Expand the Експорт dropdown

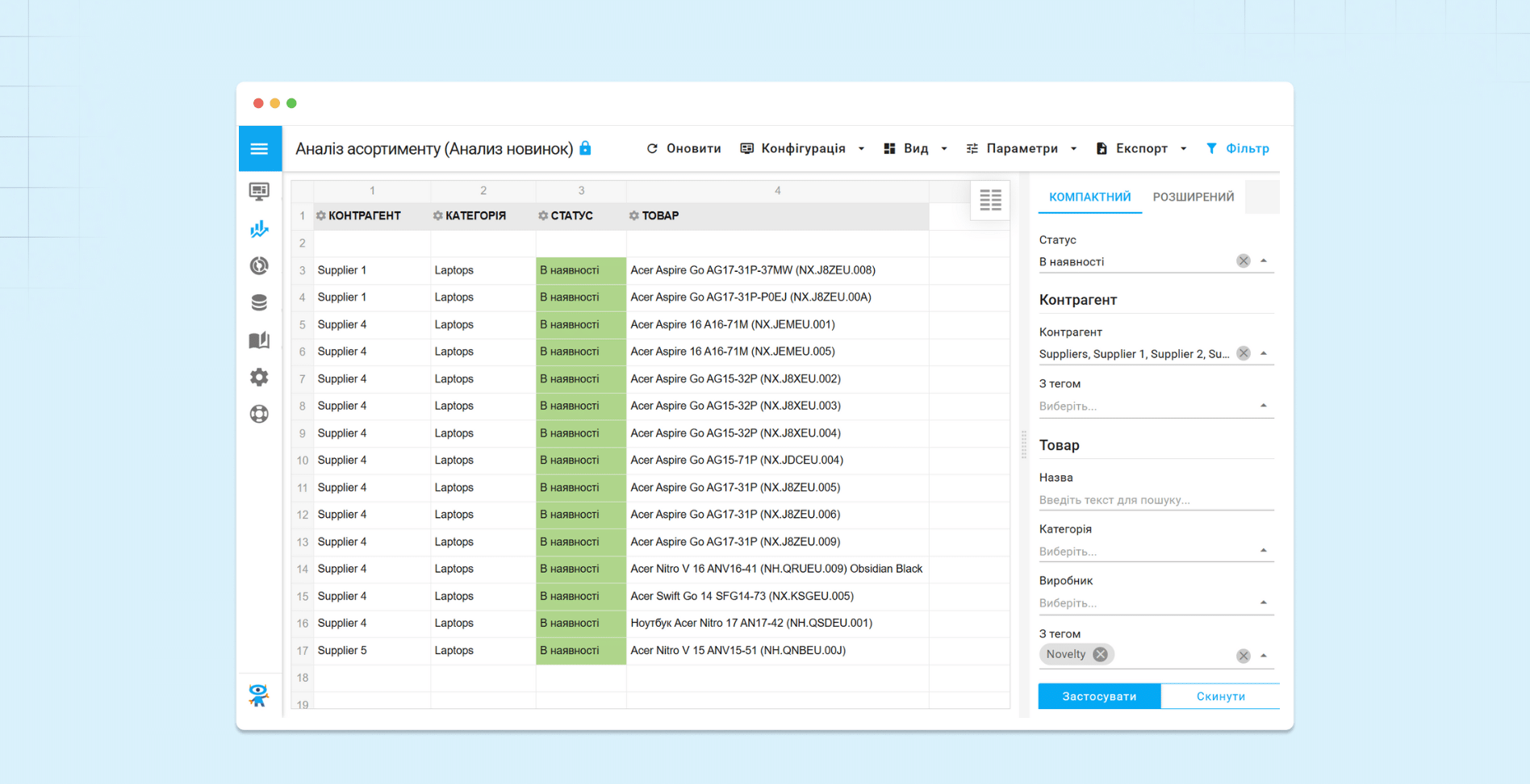(x=1141, y=148)
